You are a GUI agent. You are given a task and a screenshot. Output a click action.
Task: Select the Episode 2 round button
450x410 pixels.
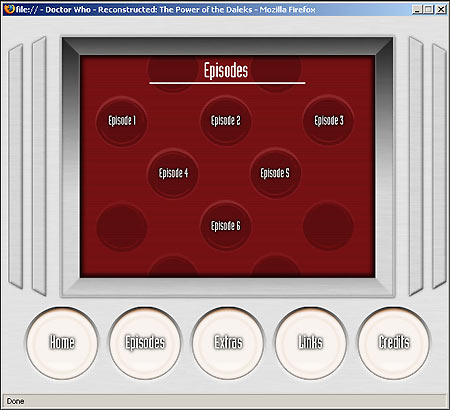coord(226,121)
